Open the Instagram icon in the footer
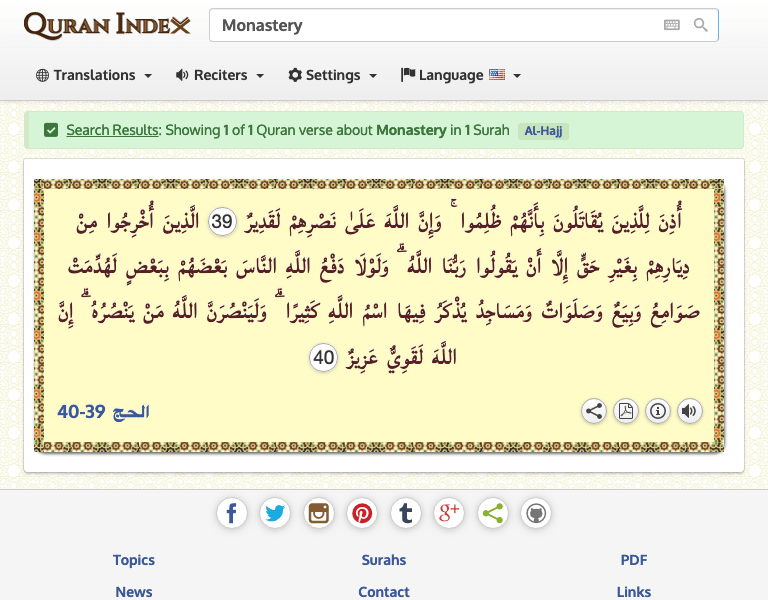 pos(319,514)
